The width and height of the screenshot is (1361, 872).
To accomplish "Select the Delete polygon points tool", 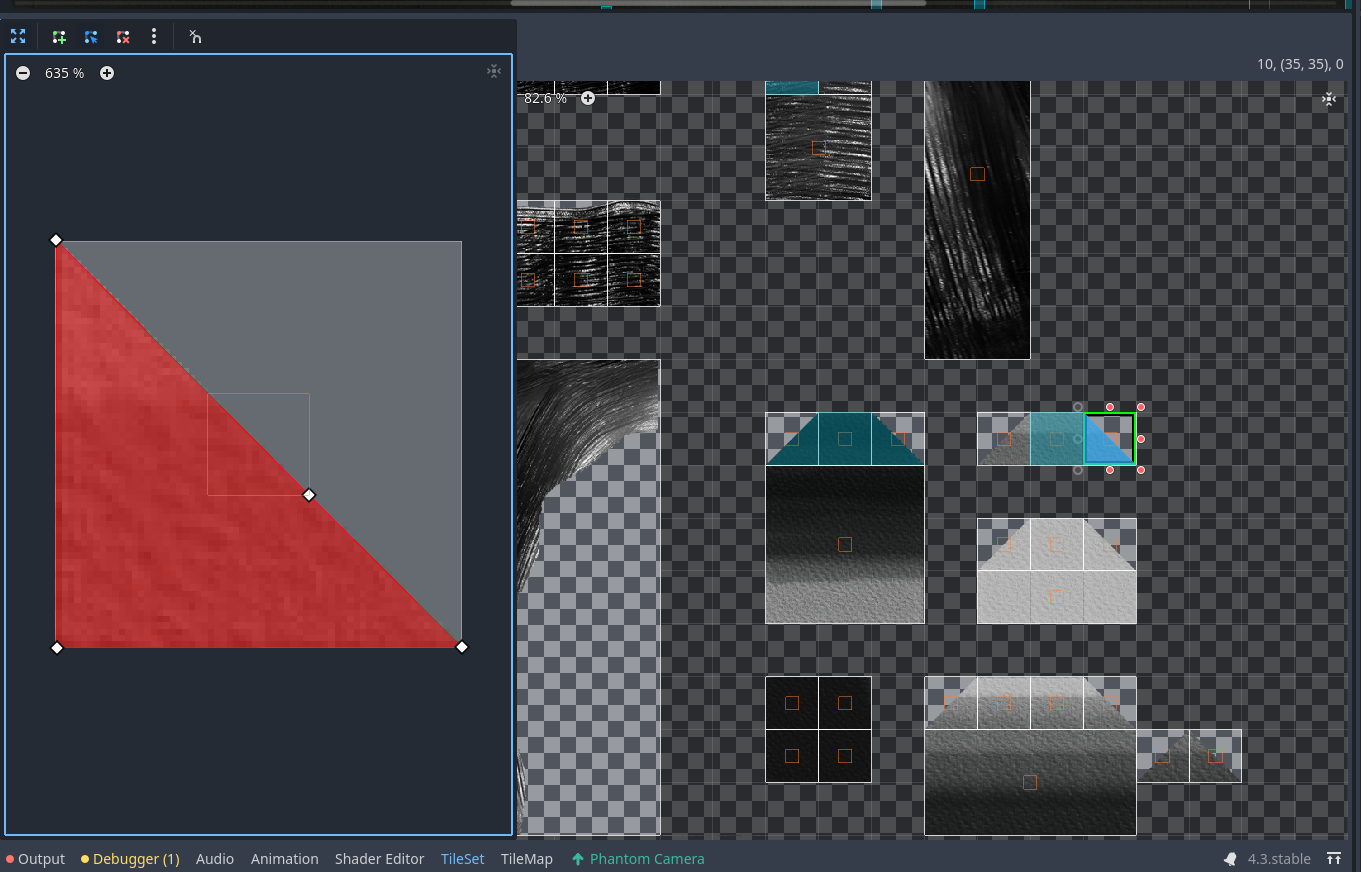I will tap(123, 37).
